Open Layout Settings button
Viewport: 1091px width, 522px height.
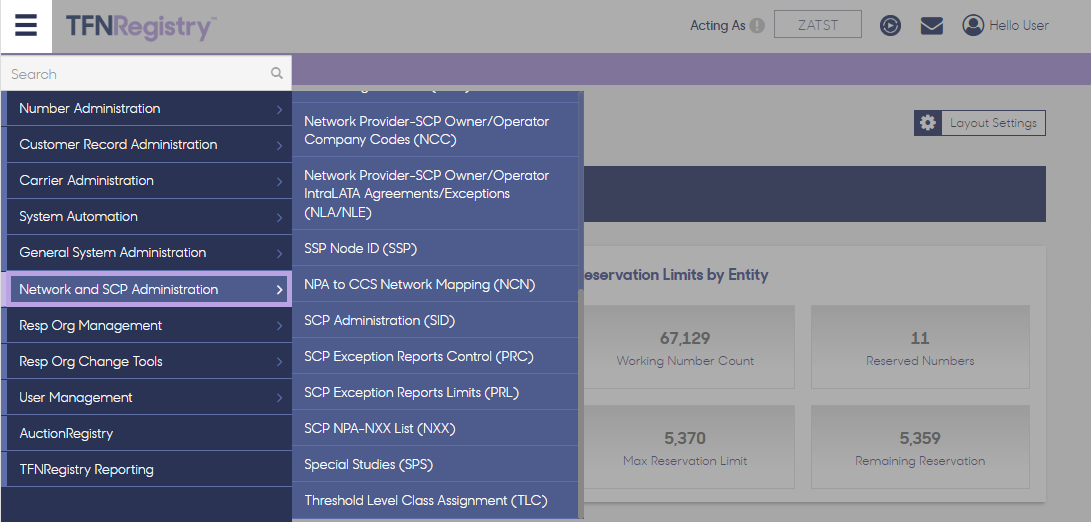[980, 123]
